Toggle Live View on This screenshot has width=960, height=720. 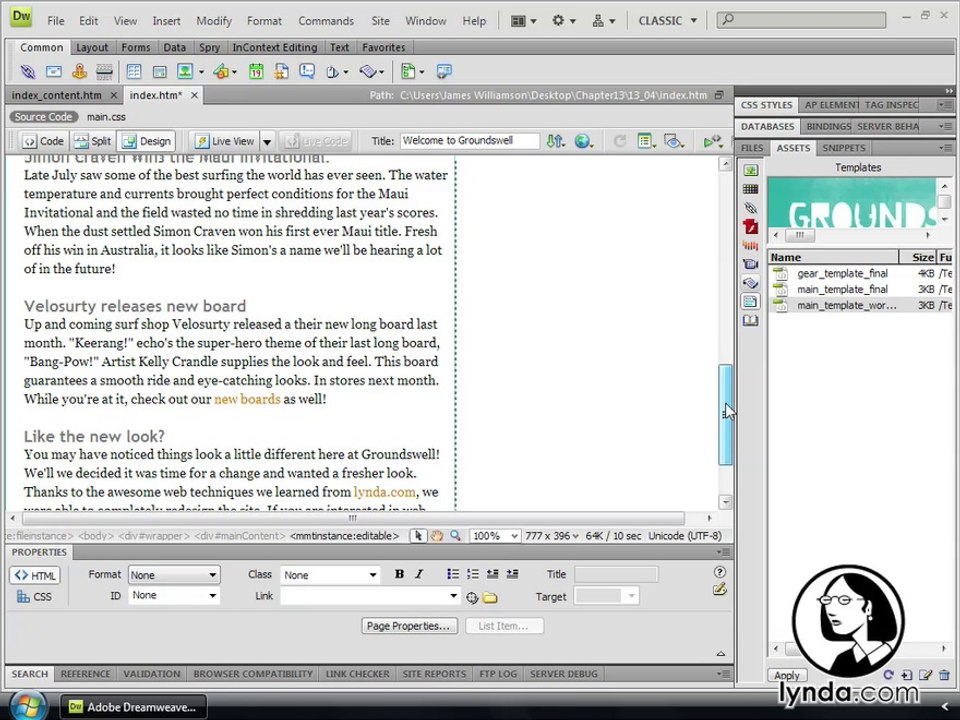coord(225,141)
